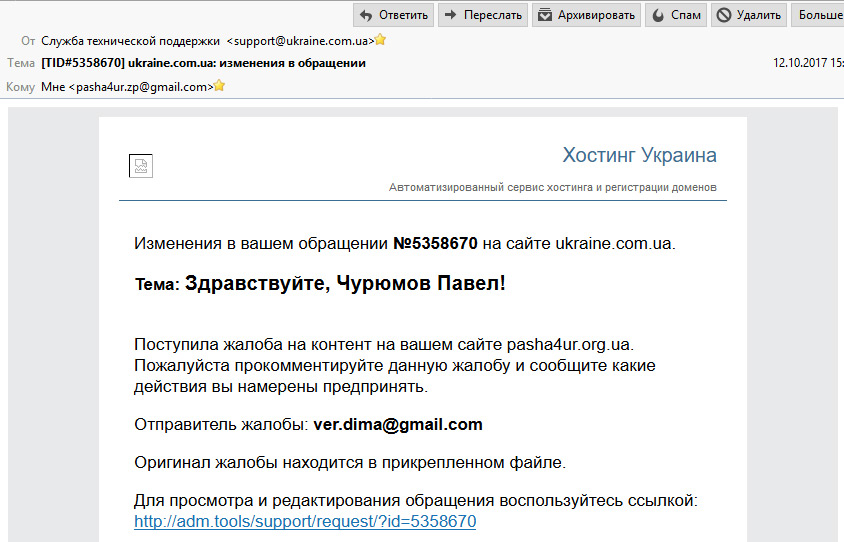This screenshot has width=844, height=542.
Task: Click recipient Мне pasha4ur.zp@gmail.com
Action: coord(127,87)
